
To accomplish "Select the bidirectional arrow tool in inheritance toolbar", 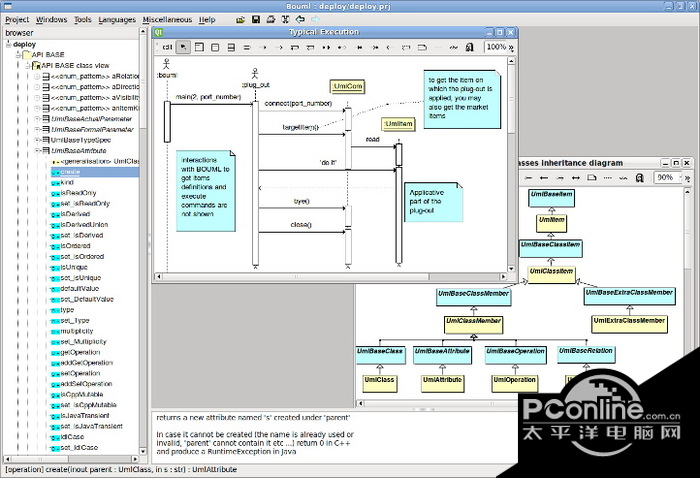I will 573,178.
